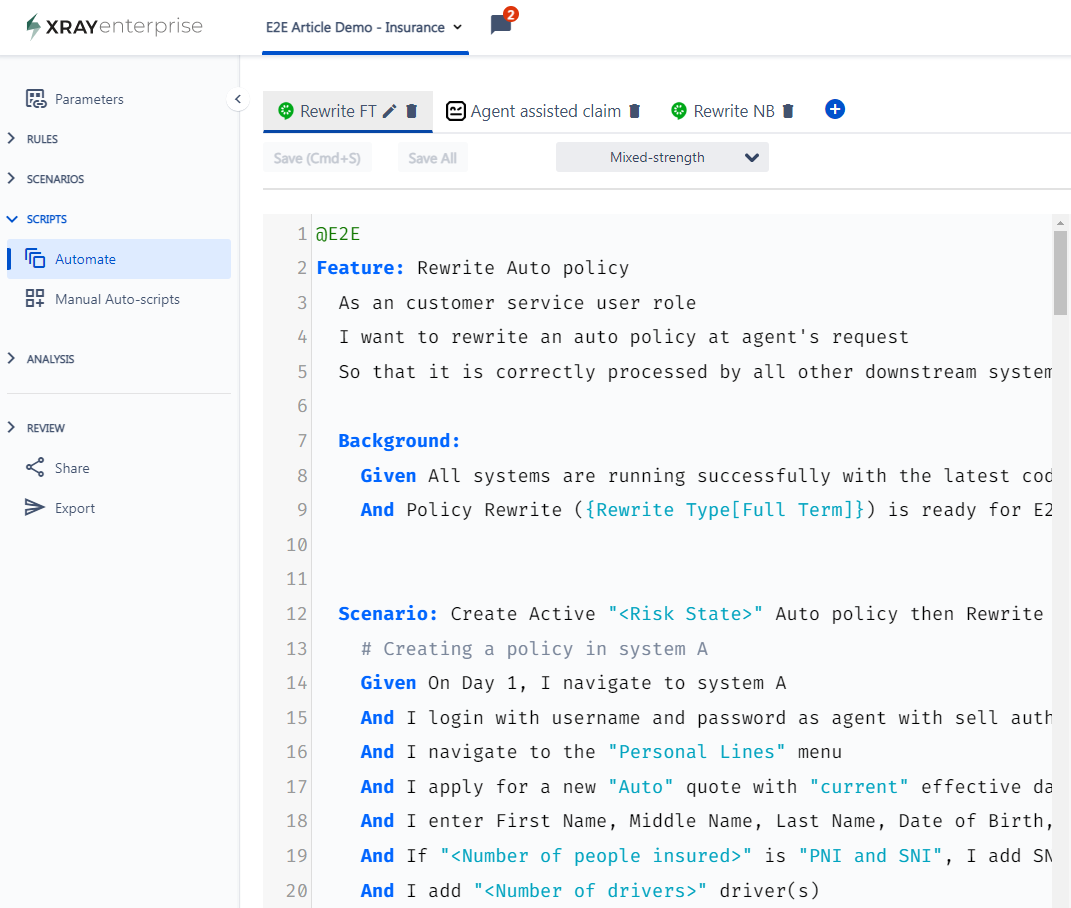Click the "current" string on line 17
The height and width of the screenshot is (908, 1071).
point(859,786)
